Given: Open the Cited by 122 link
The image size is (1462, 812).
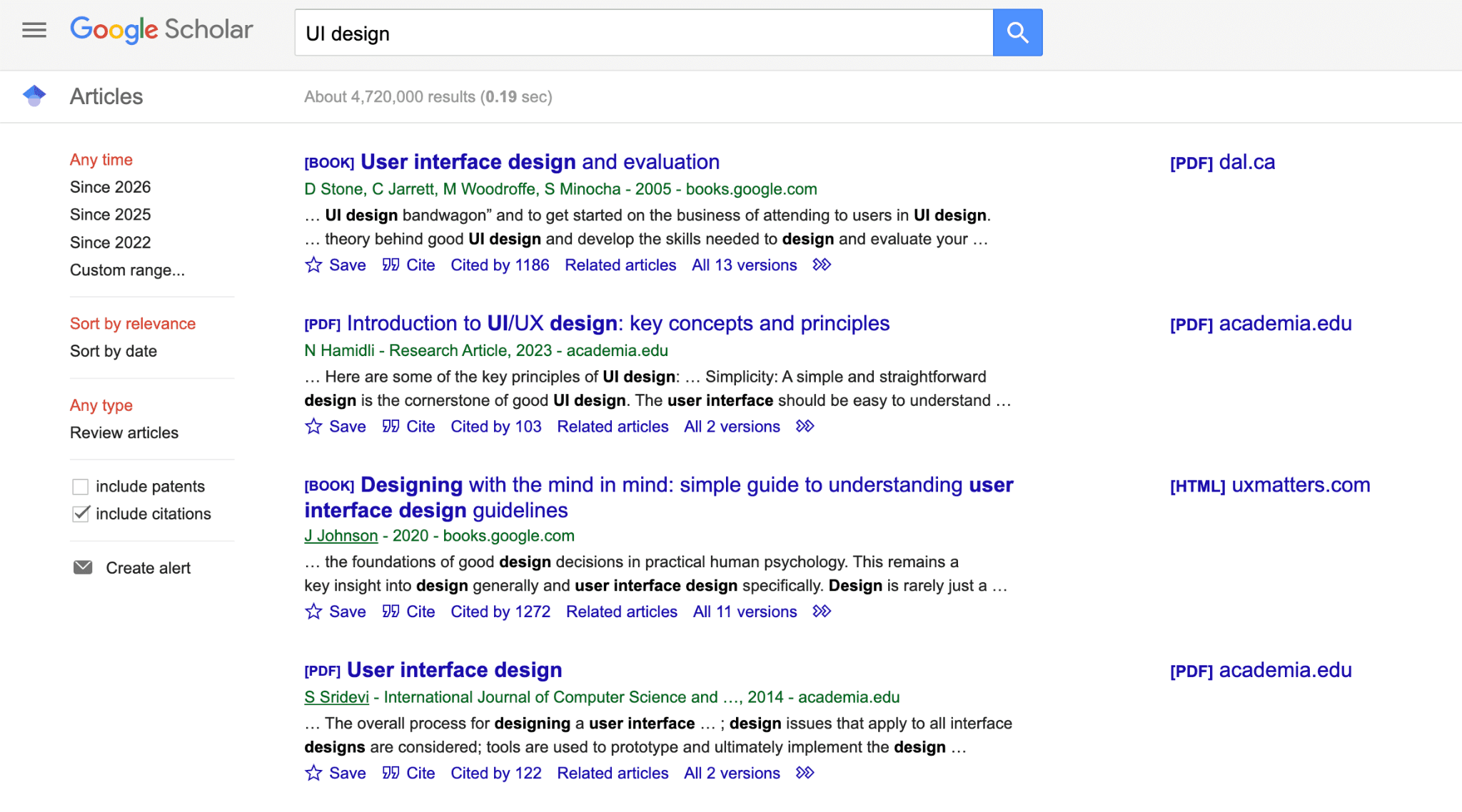Looking at the screenshot, I should pos(496,773).
